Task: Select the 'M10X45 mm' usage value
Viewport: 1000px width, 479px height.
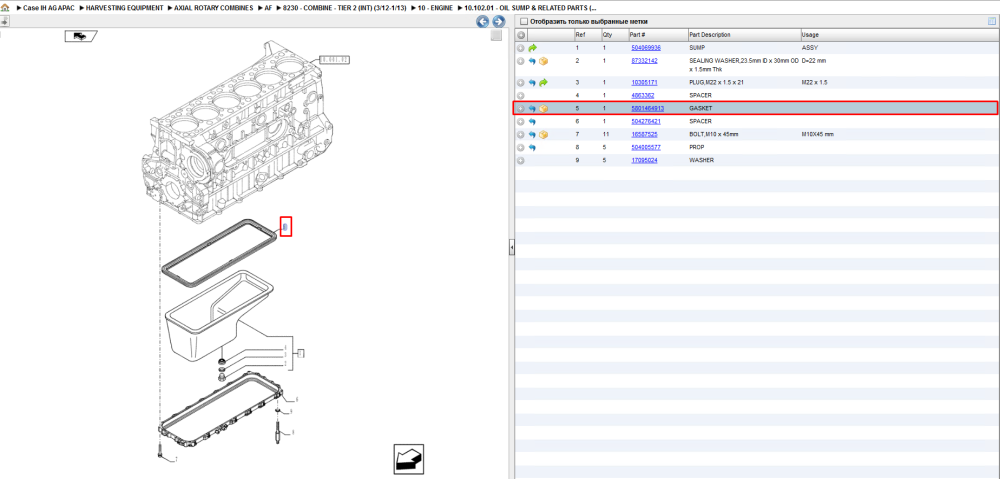Action: tap(818, 135)
